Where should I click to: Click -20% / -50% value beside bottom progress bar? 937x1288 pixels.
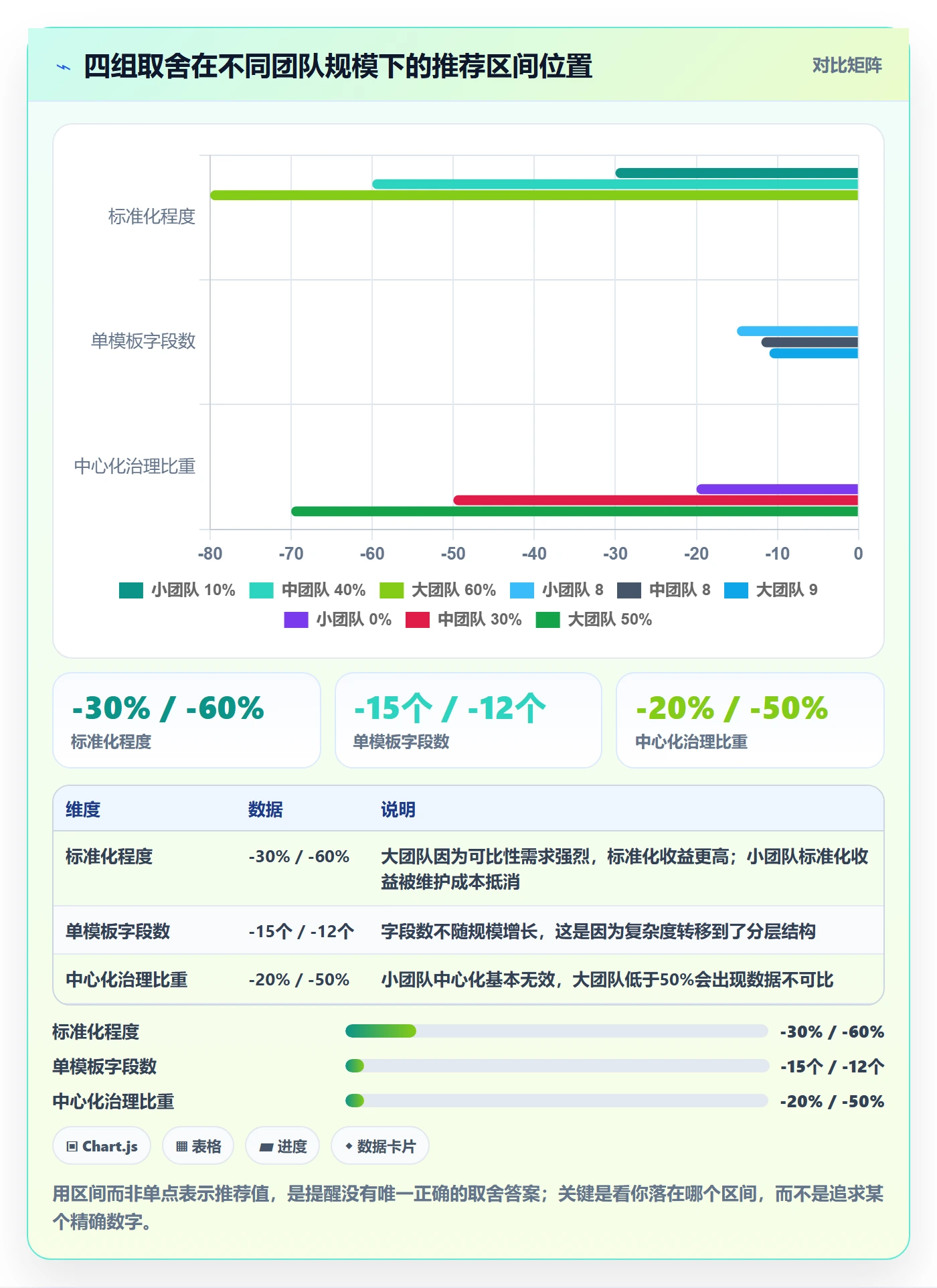[832, 1101]
